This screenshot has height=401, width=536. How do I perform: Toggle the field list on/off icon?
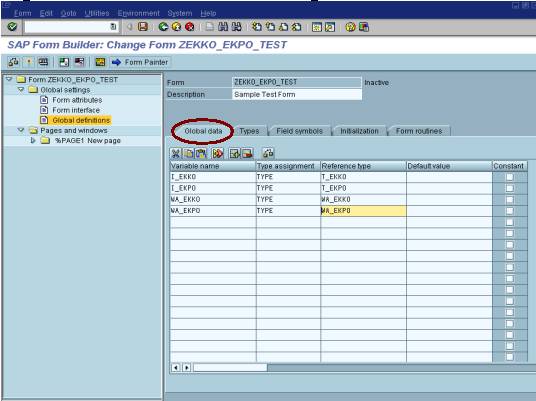(x=79, y=62)
